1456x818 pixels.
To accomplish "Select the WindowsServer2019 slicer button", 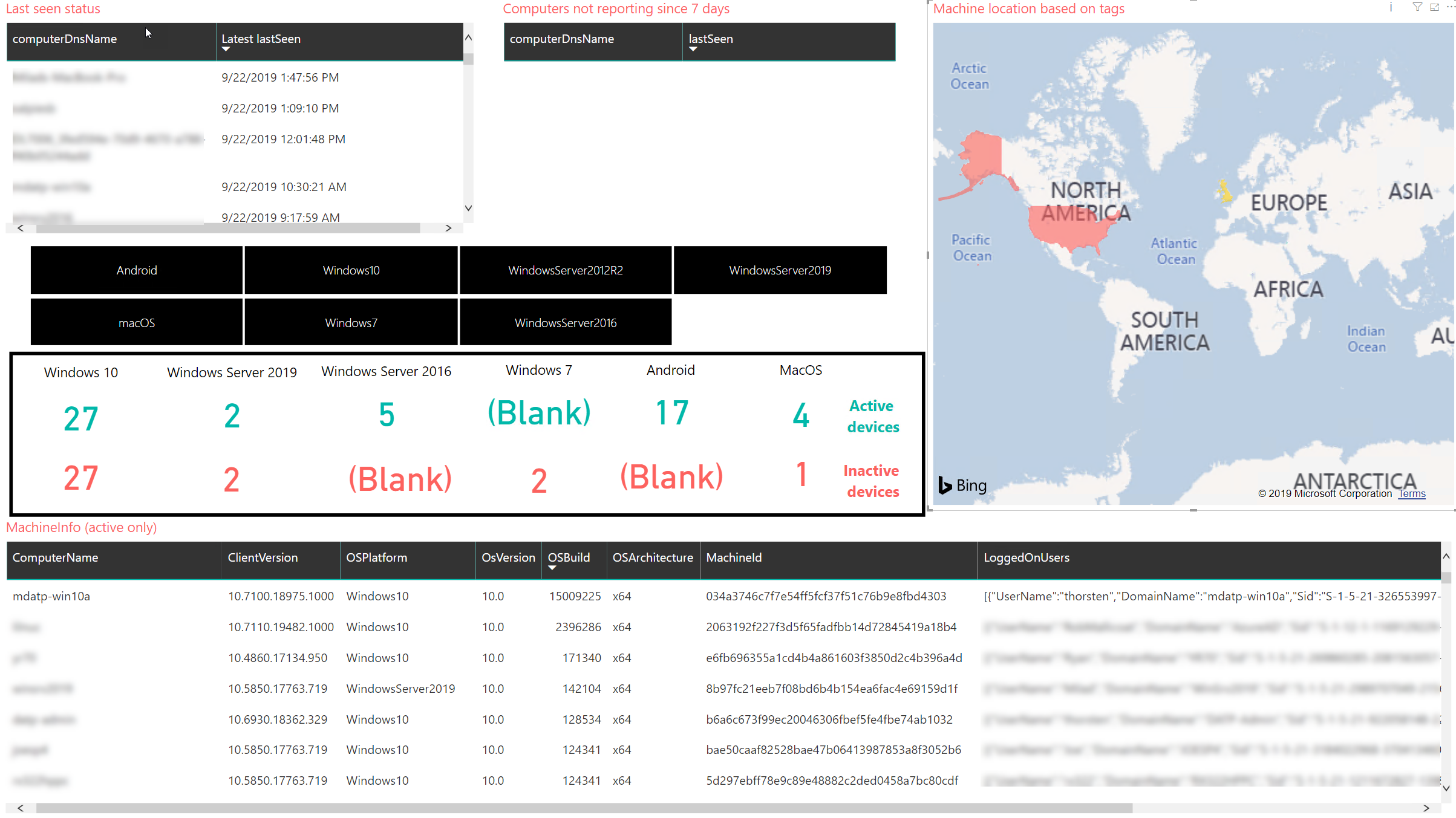I will click(780, 270).
